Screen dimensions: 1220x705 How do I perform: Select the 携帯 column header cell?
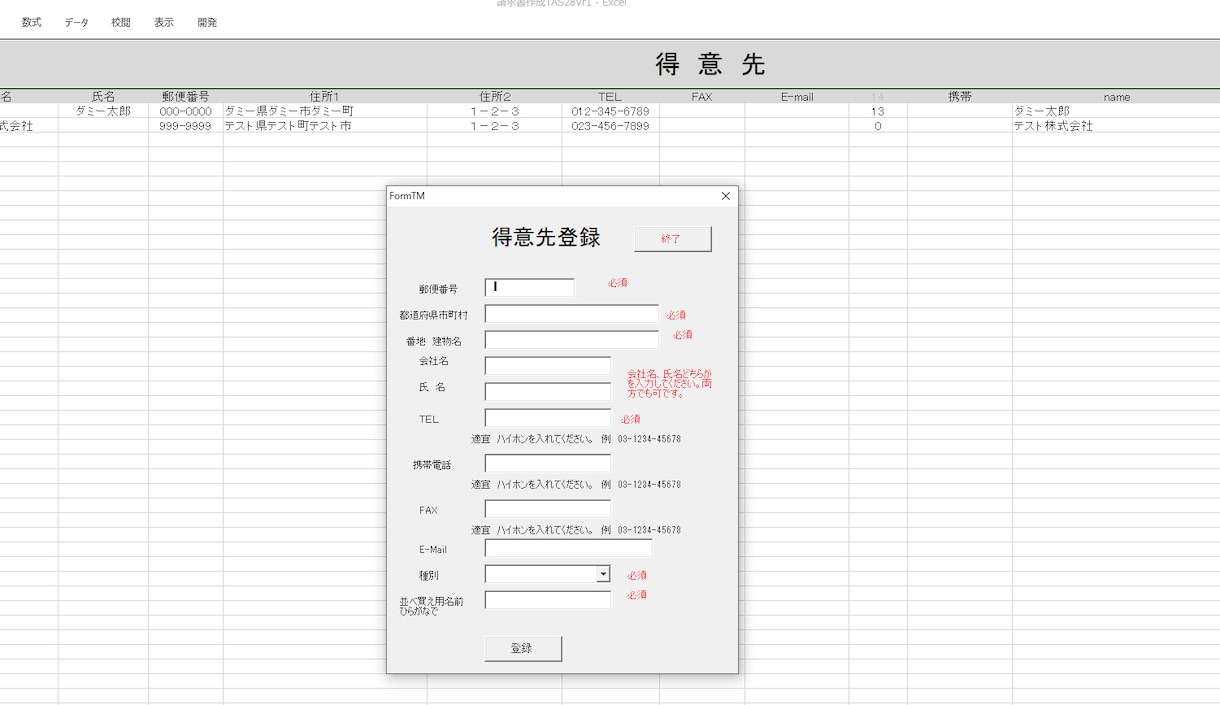(x=960, y=97)
